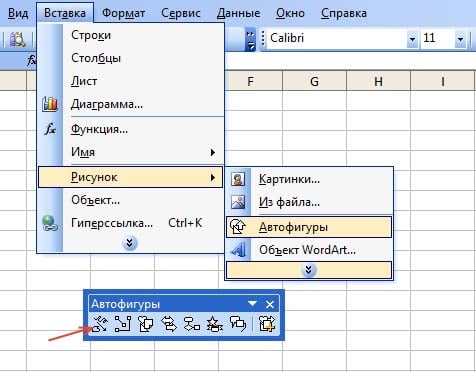
Task: Open Callouts icon in Автофигуры toolbar
Action: (x=238, y=324)
